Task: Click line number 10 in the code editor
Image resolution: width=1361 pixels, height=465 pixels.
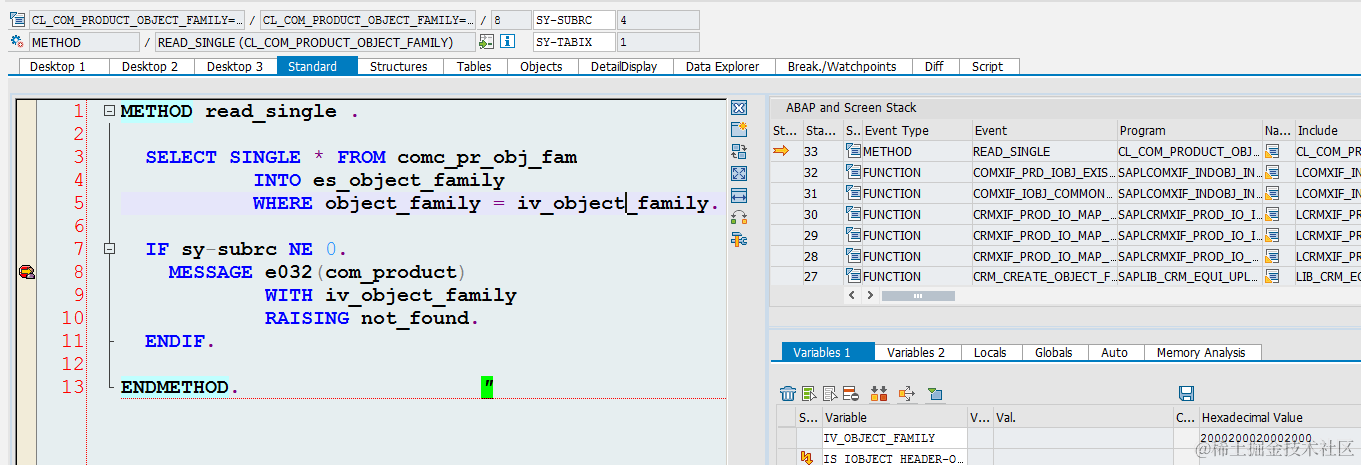Action: (73, 318)
